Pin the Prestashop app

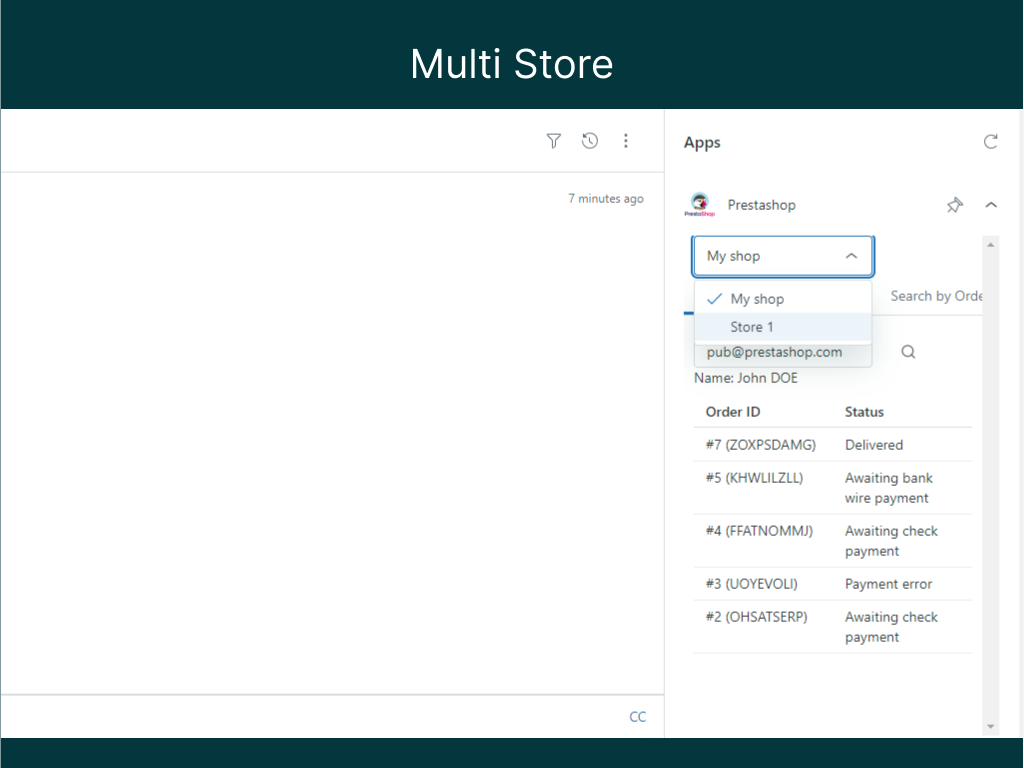(x=955, y=205)
